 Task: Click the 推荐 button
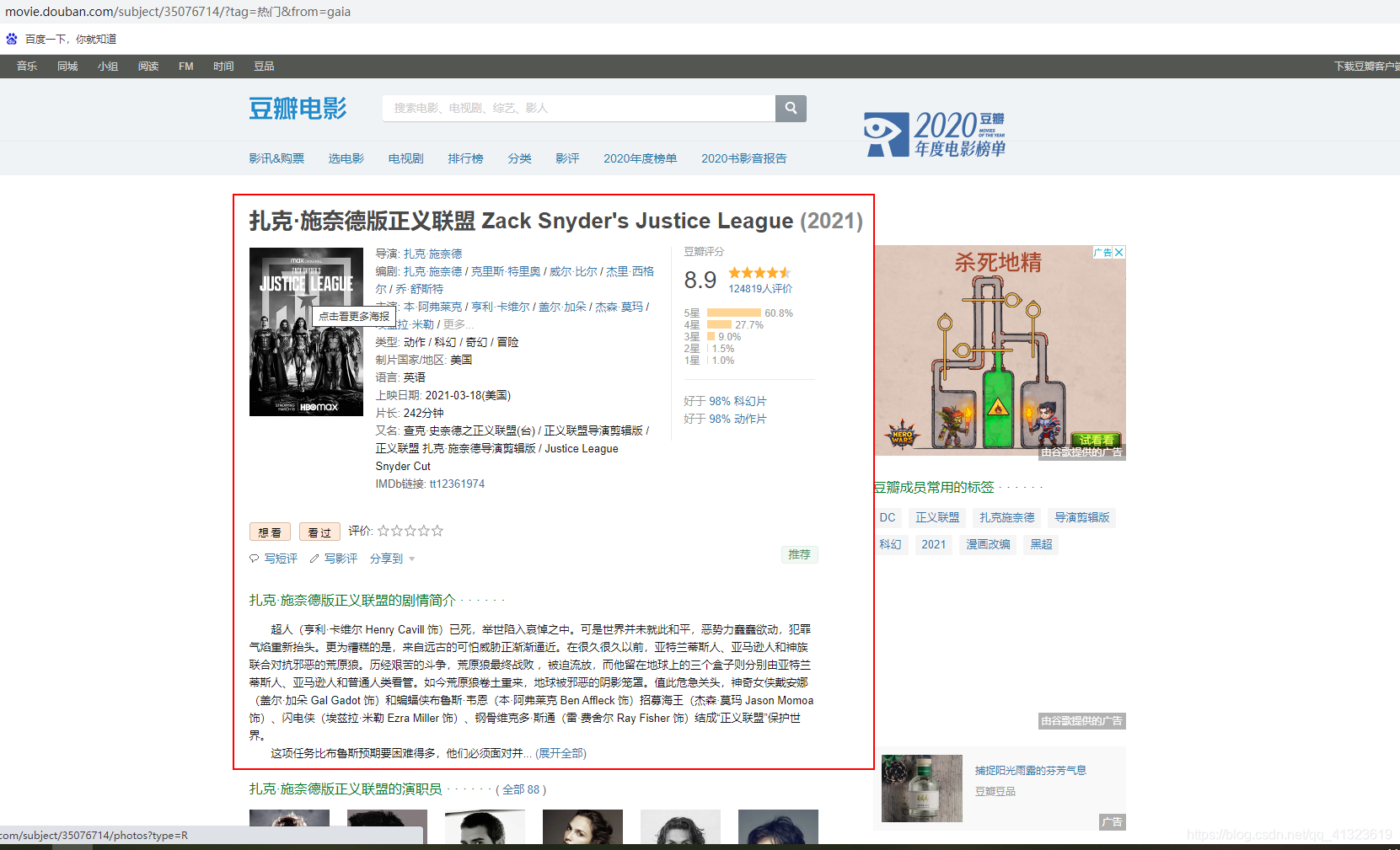(x=799, y=554)
